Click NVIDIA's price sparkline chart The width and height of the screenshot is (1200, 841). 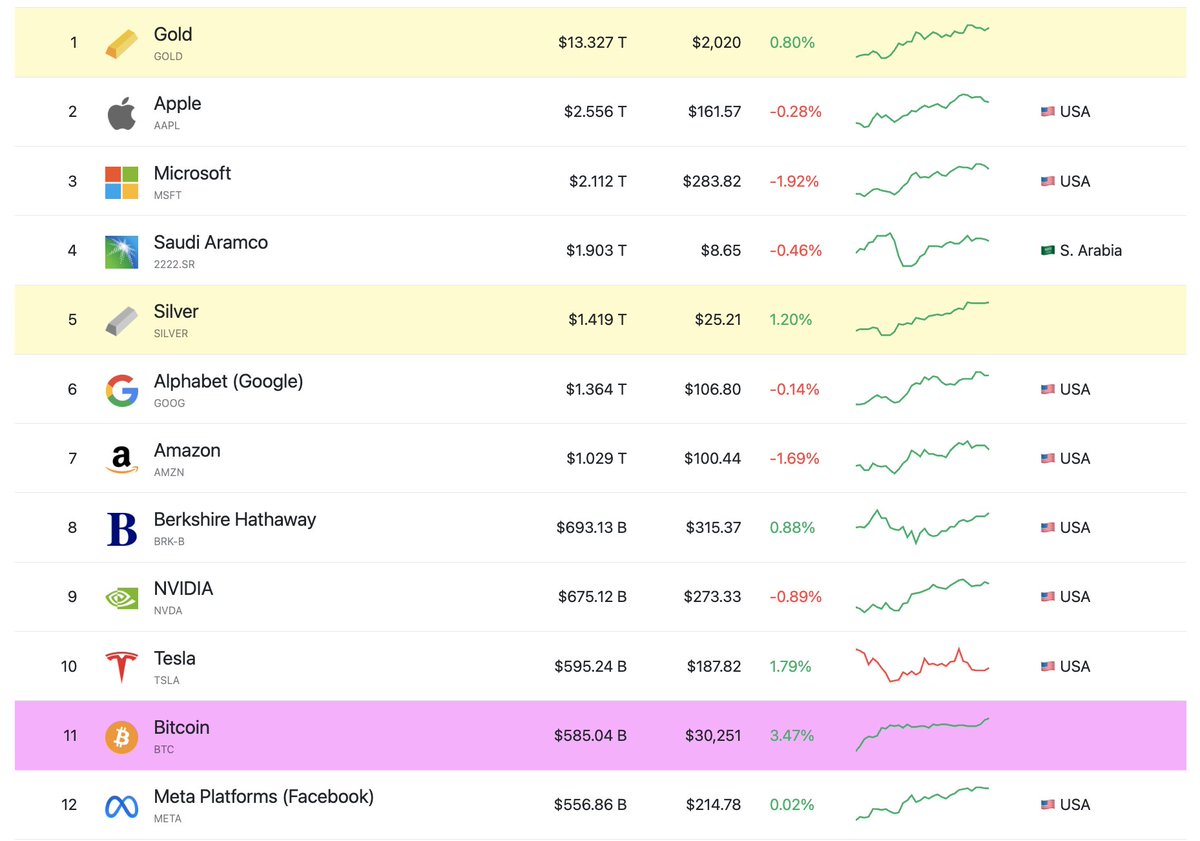(x=922, y=595)
